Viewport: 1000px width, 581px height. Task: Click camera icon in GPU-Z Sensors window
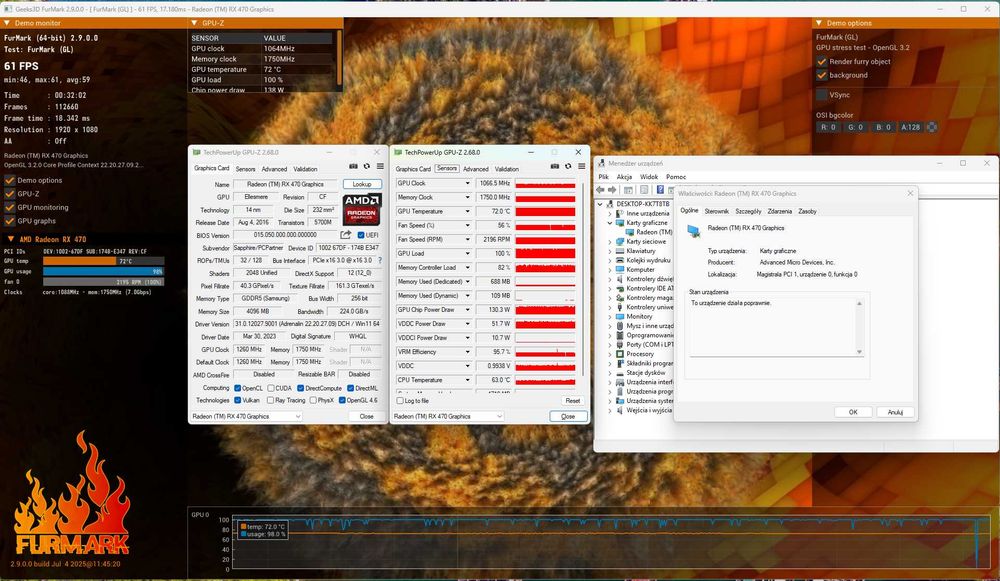point(555,166)
